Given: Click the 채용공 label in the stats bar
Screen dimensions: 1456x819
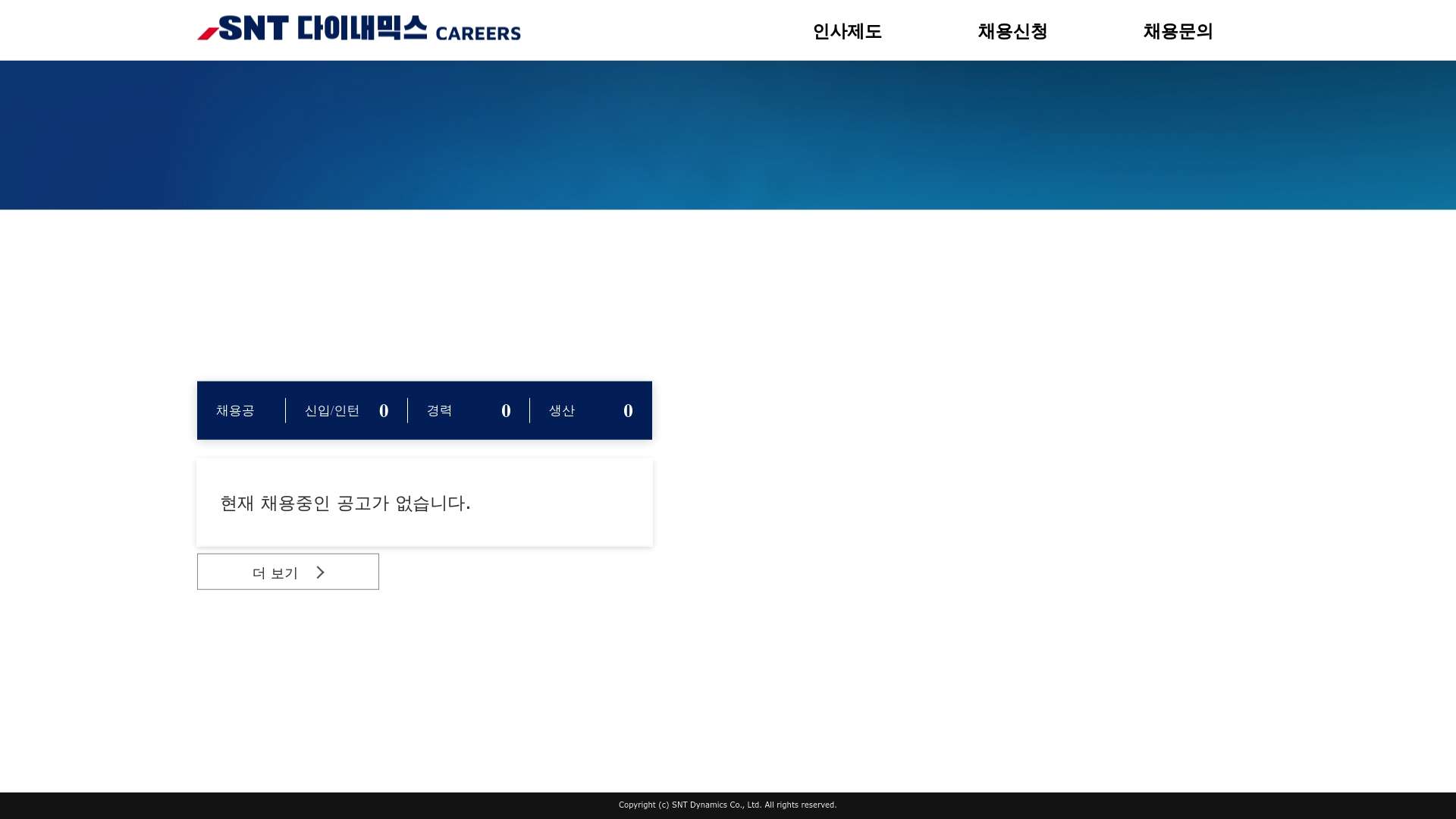Looking at the screenshot, I should (235, 410).
